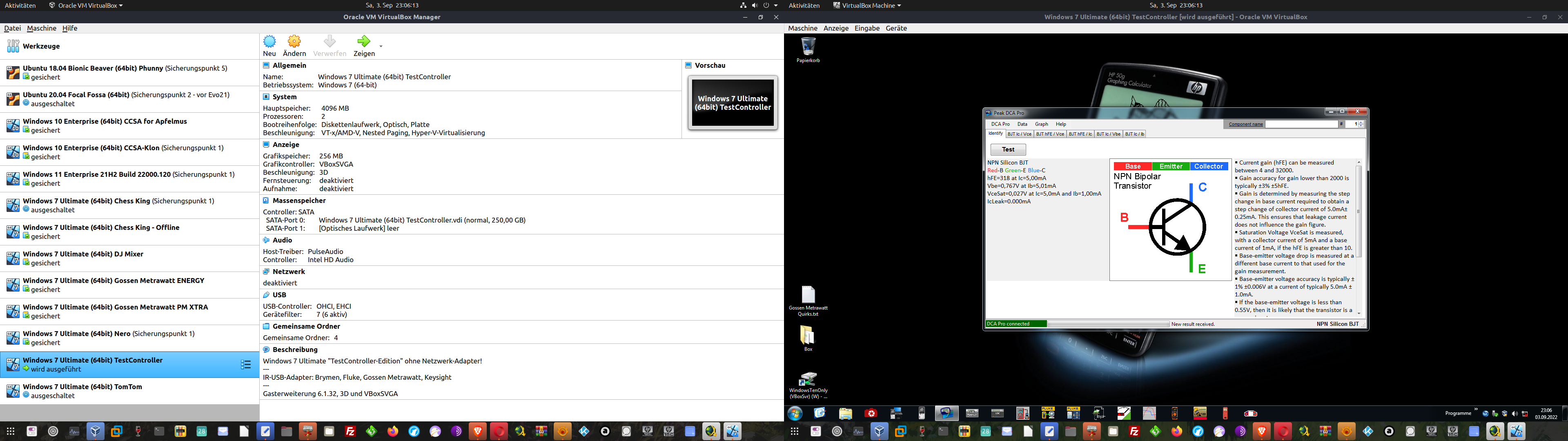This screenshot has height=441, width=1568.
Task: Switch to the BJT hFE / Vce tab
Action: pos(1050,134)
